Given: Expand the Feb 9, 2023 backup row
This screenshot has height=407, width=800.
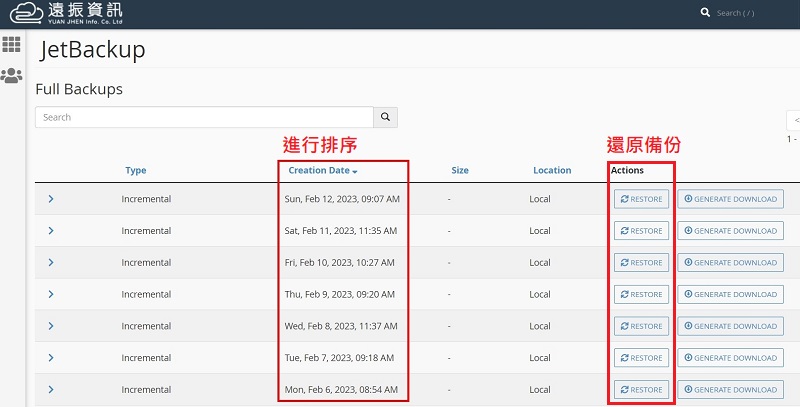Looking at the screenshot, I should coord(51,294).
